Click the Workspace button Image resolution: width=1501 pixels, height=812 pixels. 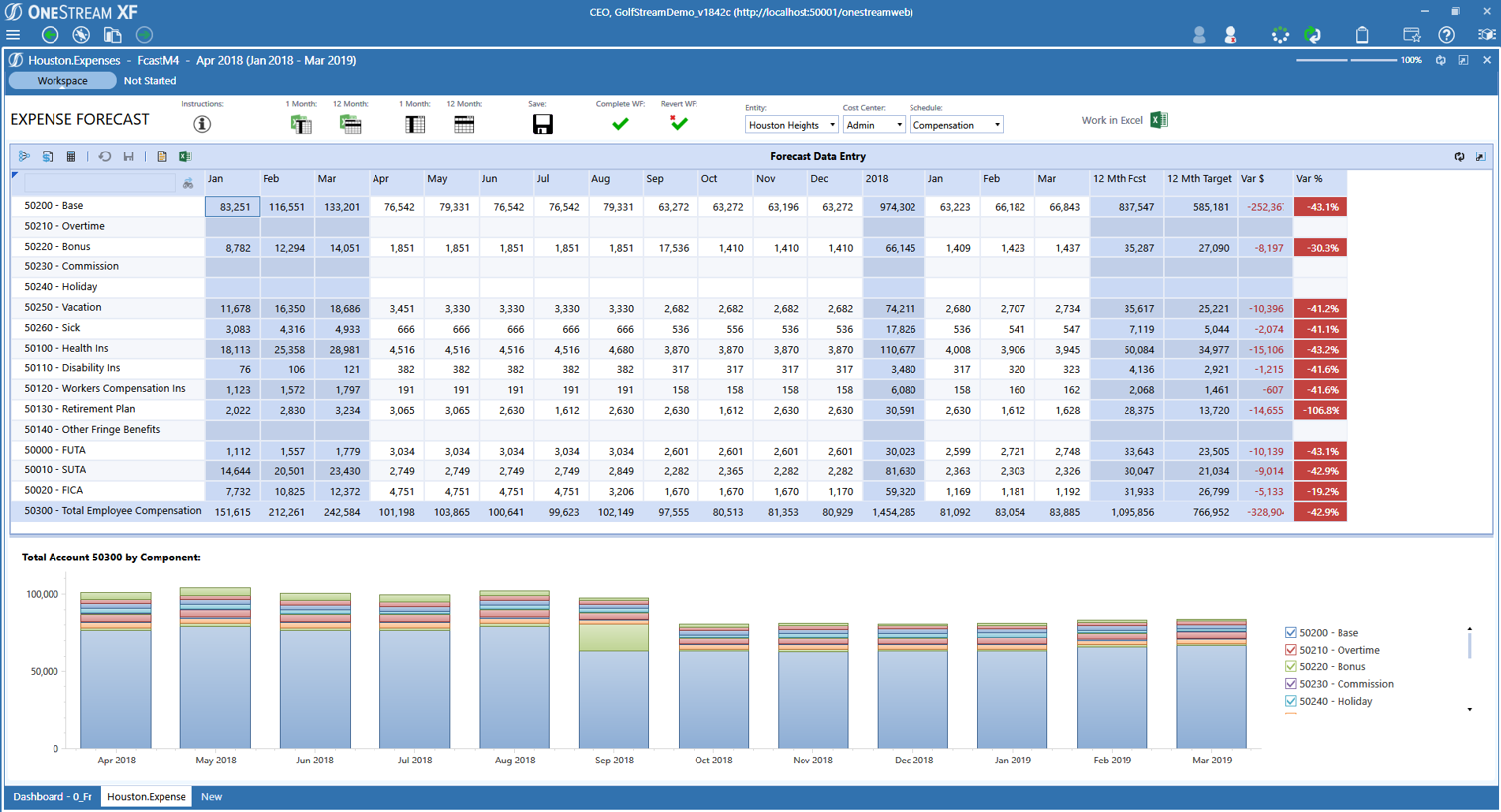point(62,81)
